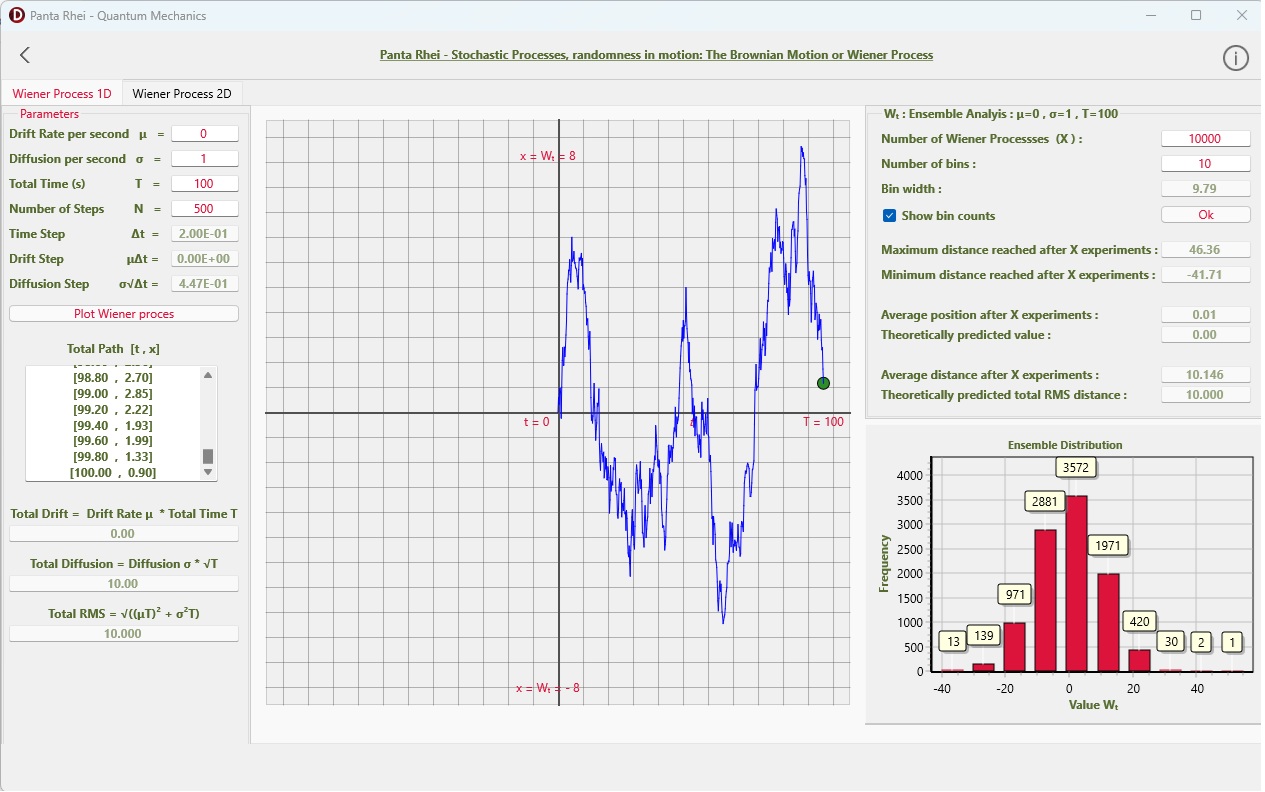Switch to the Wiener Process 1D tab

pyautogui.click(x=61, y=94)
